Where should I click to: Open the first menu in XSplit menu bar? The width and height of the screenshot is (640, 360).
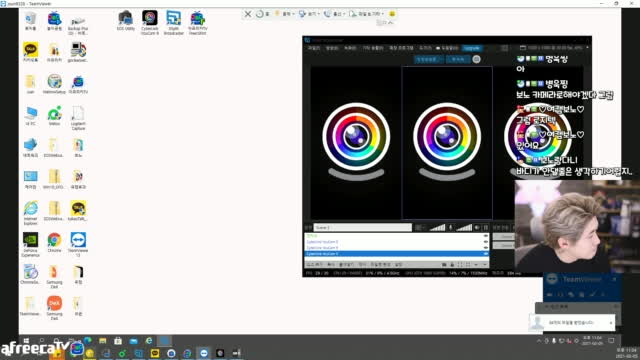coord(314,48)
